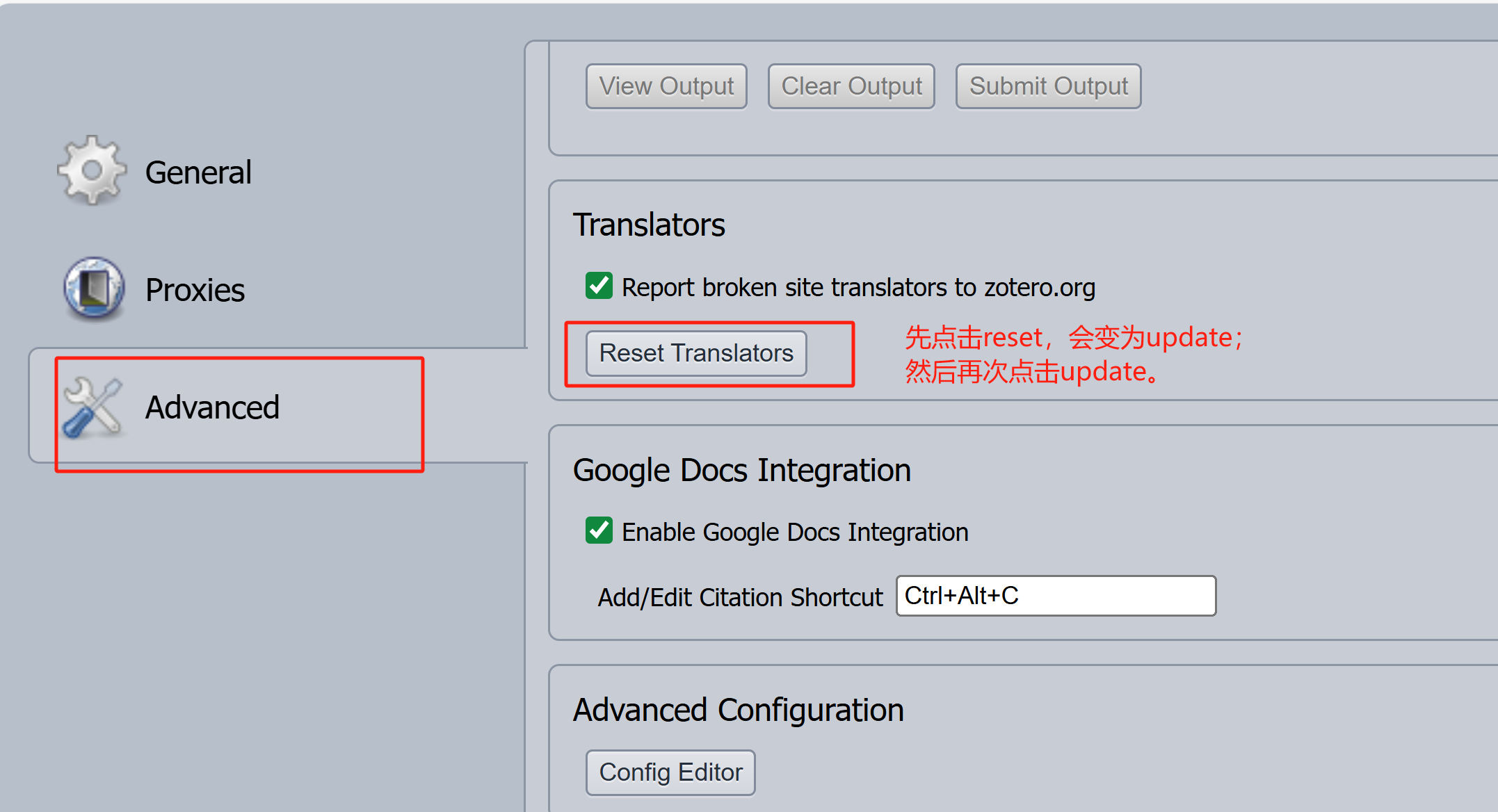Click the Google Docs Integration heading

click(741, 470)
